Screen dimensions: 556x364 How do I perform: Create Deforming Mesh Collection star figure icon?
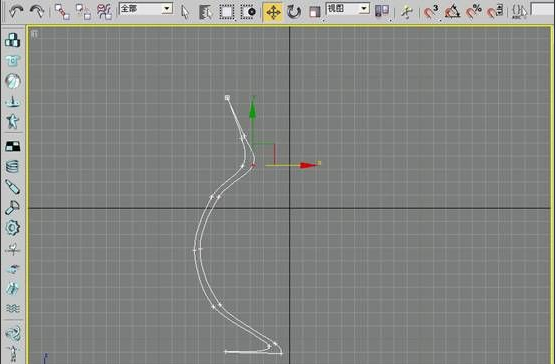click(x=12, y=122)
